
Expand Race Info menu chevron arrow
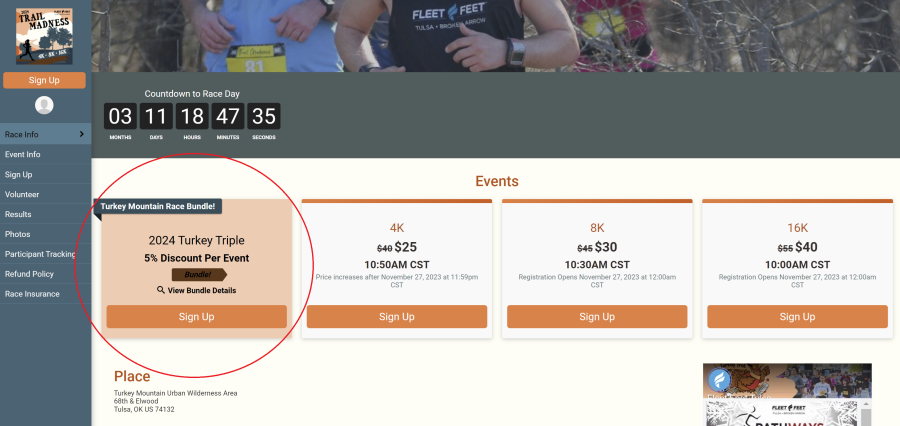click(82, 134)
